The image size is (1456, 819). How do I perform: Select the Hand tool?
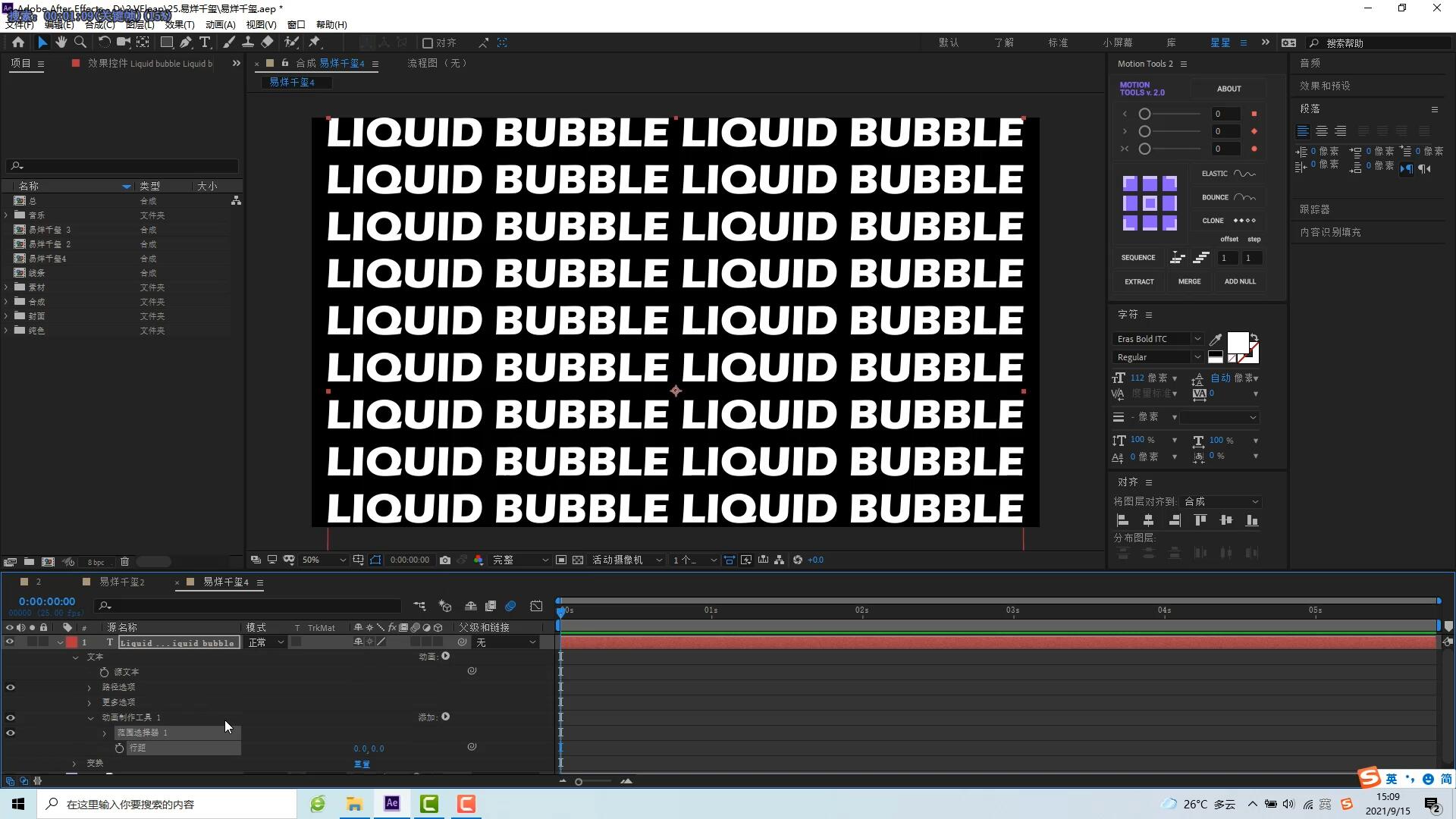pyautogui.click(x=61, y=42)
